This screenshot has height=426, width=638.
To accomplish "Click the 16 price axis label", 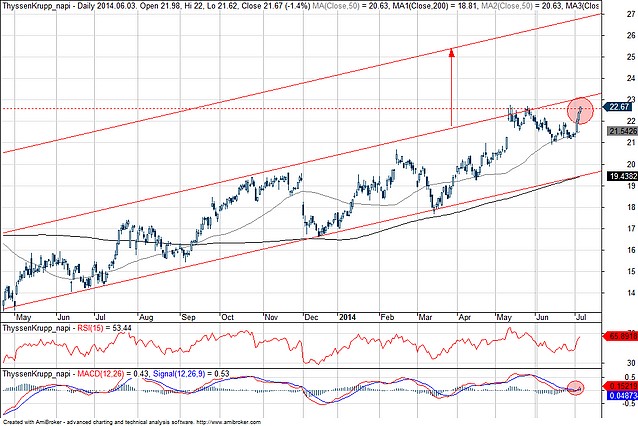I will point(631,250).
